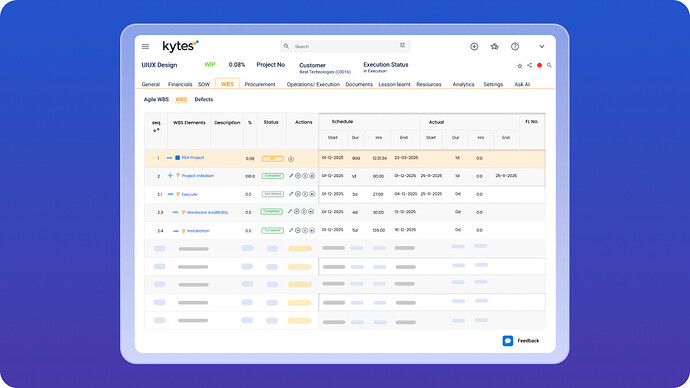Click the play icon in Hardware Availability row
690x388 pixels.
311,212
